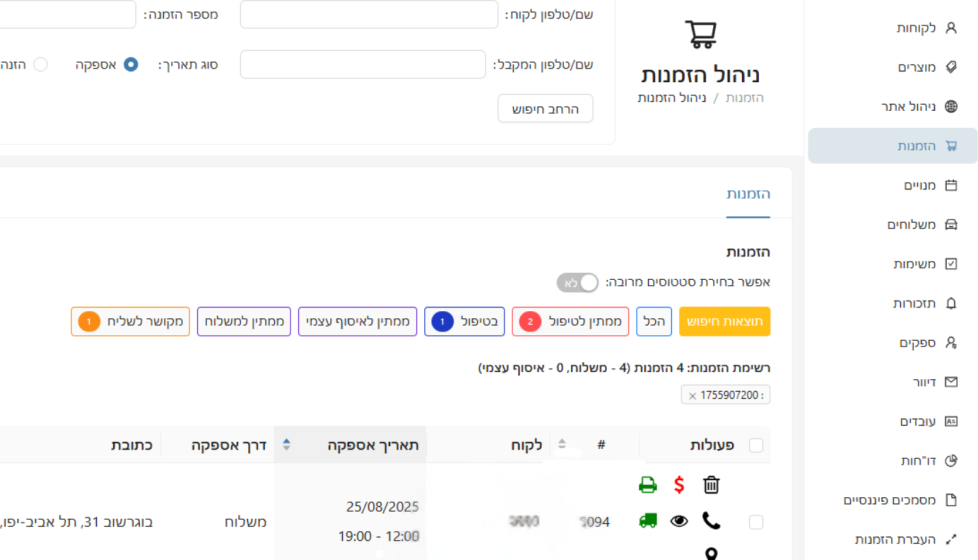Click the green printer icon
Image resolution: width=978 pixels, height=560 pixels.
tap(648, 485)
